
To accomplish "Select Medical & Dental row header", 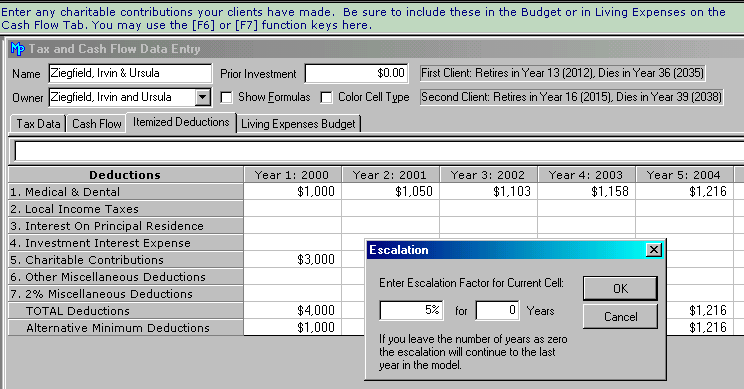I will [126, 192].
